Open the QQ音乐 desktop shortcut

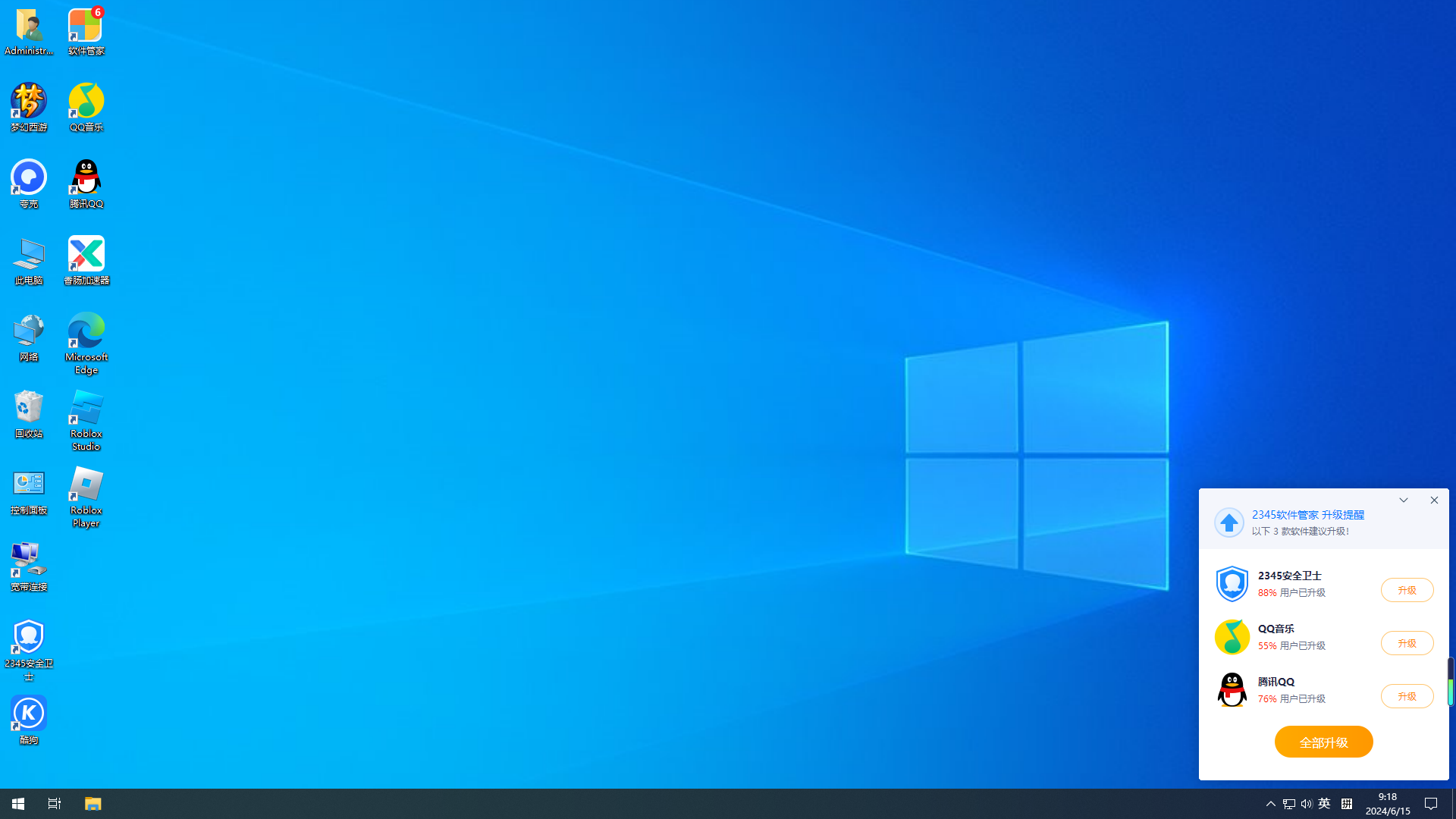click(x=86, y=107)
